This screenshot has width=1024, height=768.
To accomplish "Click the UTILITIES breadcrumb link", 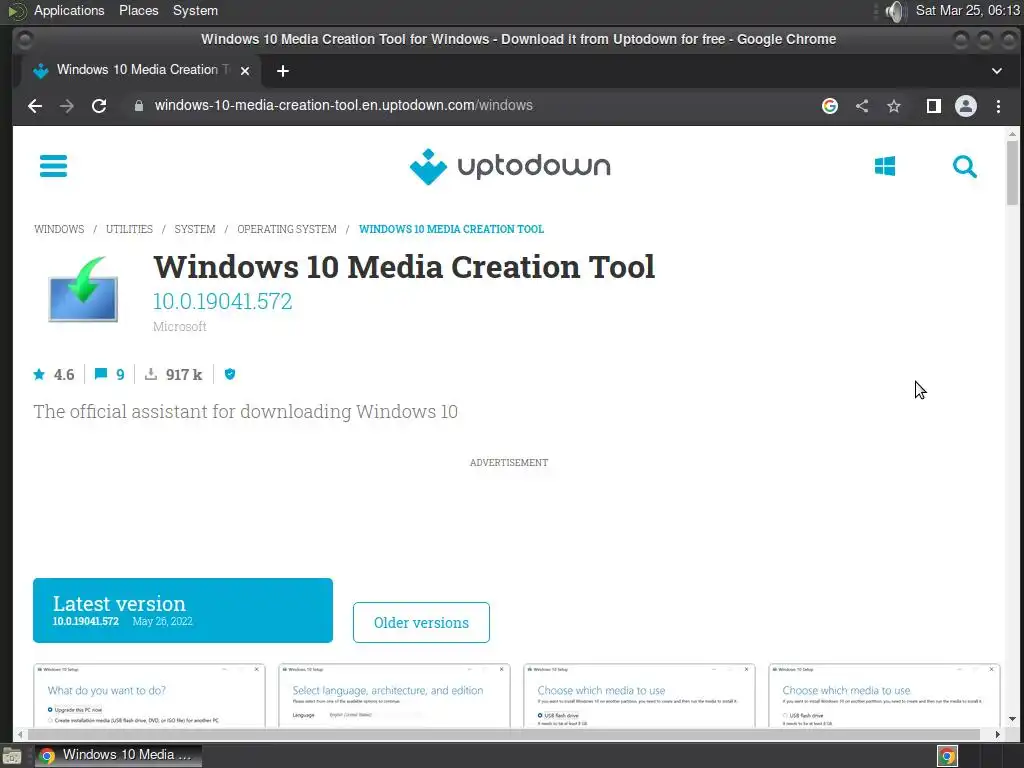I will coord(129,229).
